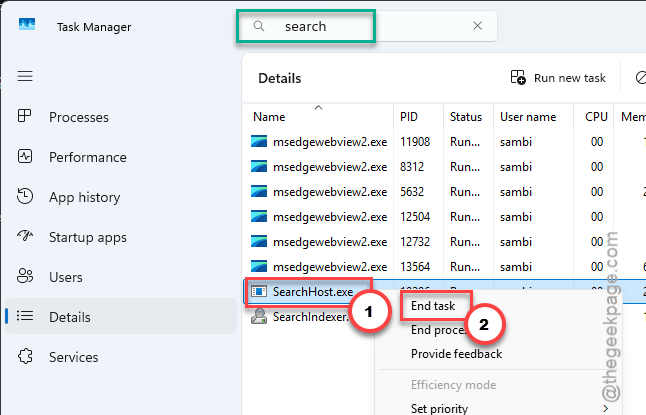Viewport: 646px width, 415px height.
Task: Expand the Set priority submenu
Action: 439,408
